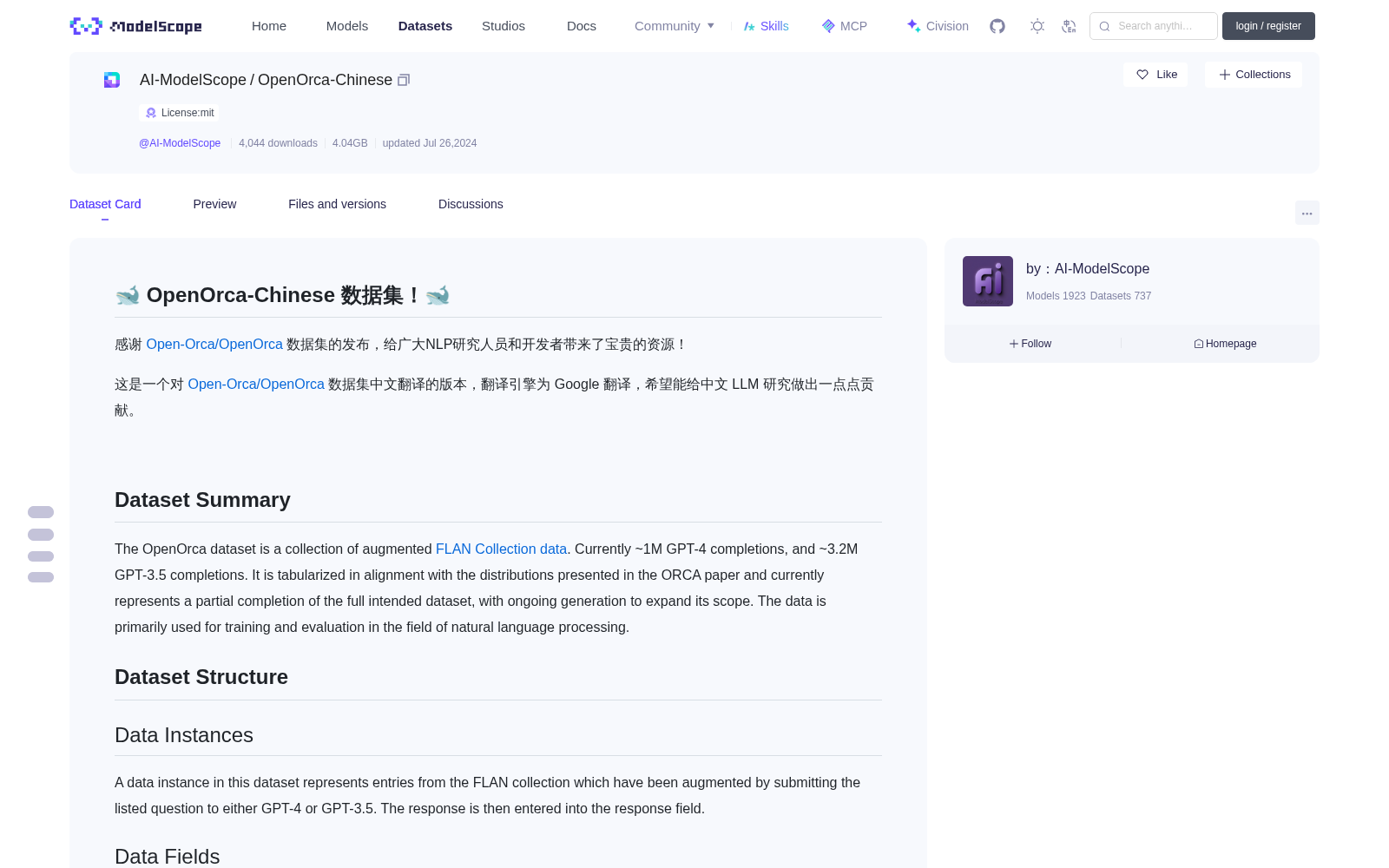Viewport: 1389px width, 868px height.
Task: Open the Models page
Action: (x=347, y=26)
